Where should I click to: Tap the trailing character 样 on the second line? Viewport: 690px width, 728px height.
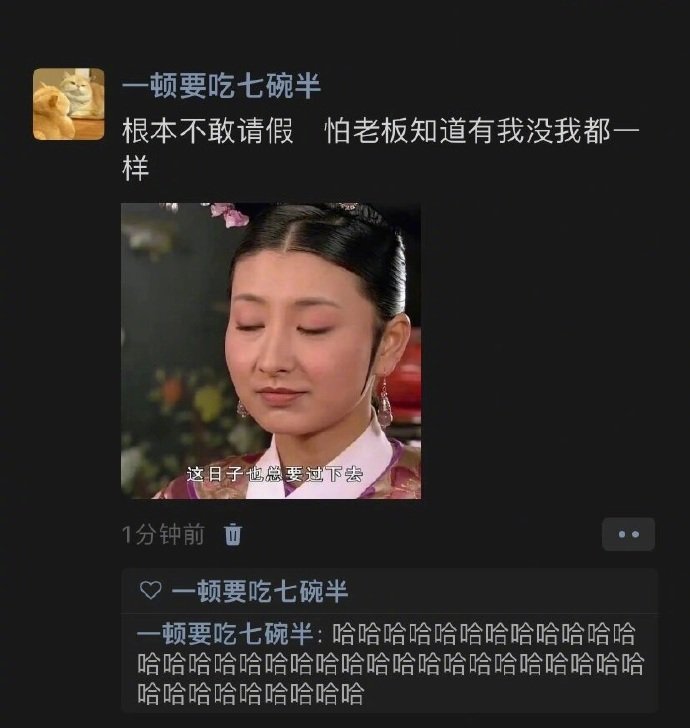coord(135,169)
